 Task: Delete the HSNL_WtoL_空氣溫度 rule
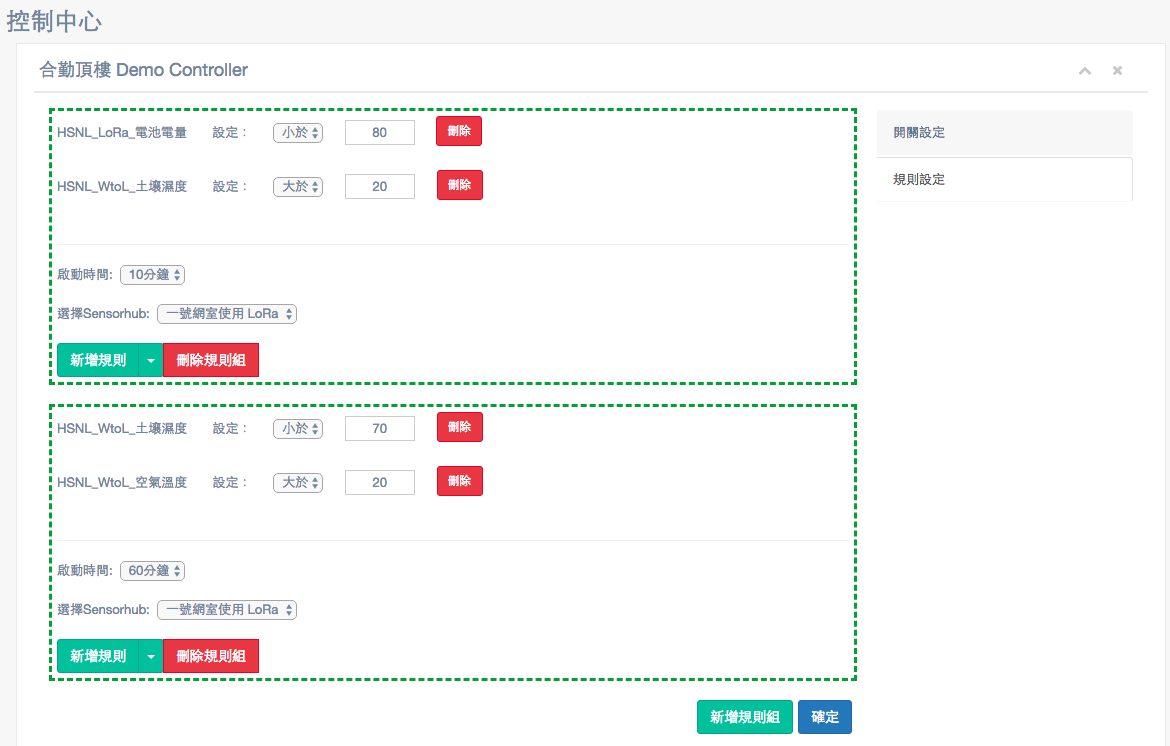click(459, 481)
